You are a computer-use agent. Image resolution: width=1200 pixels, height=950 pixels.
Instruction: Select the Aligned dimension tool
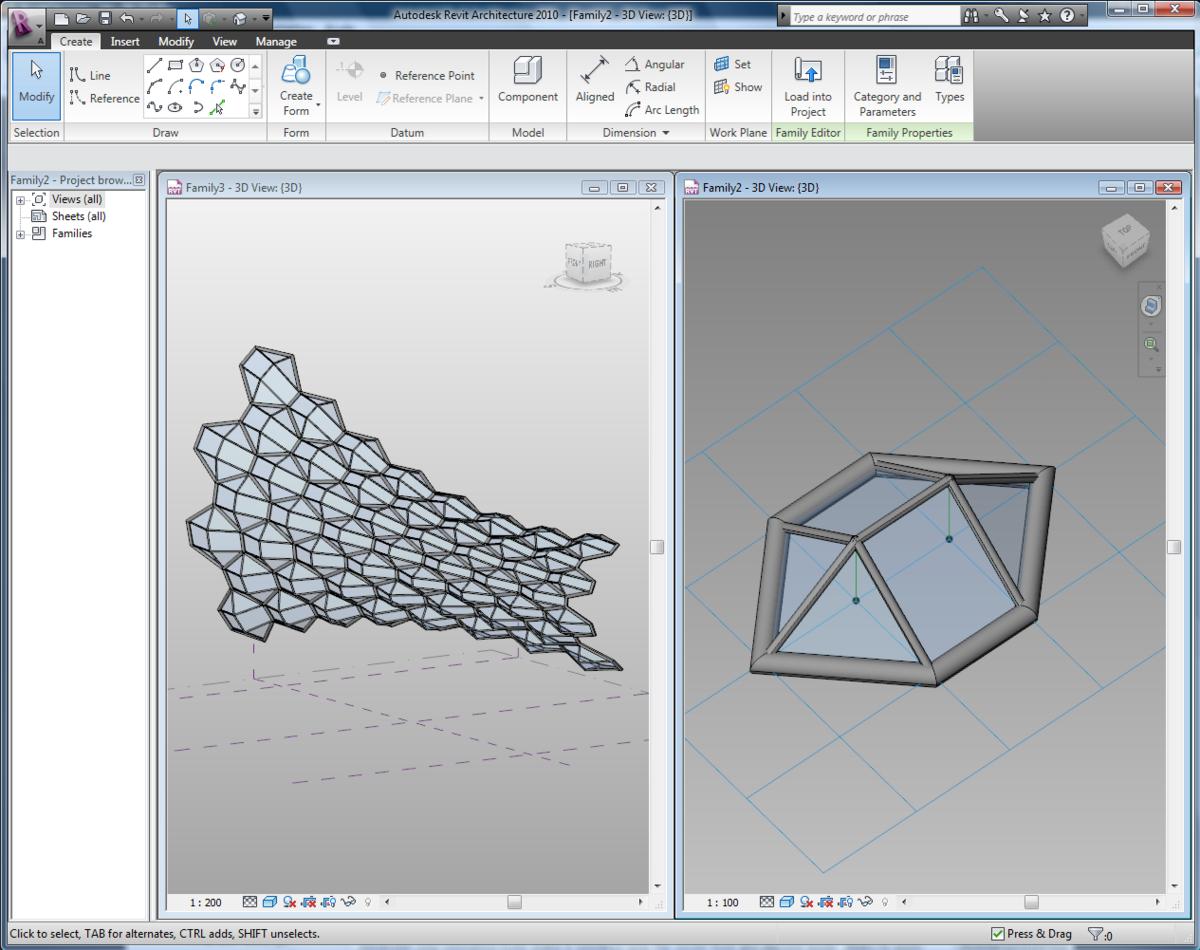pos(595,81)
